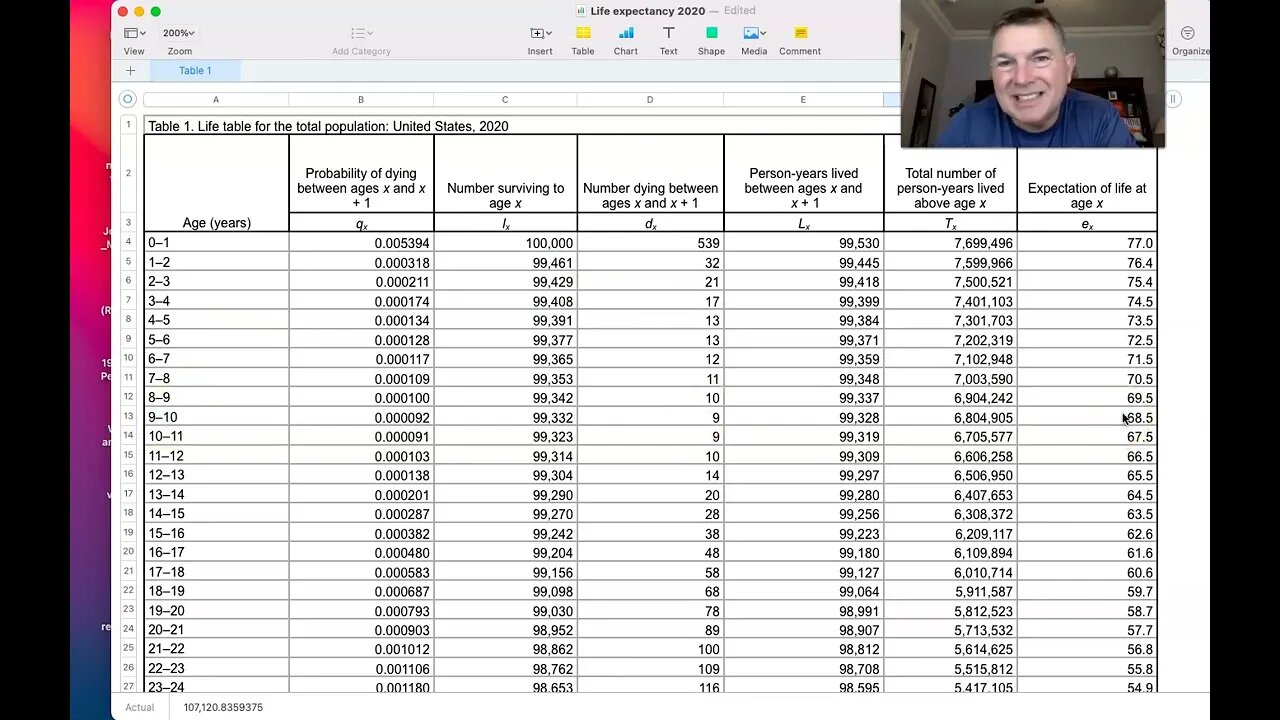1280x720 pixels.
Task: Select row 14 header
Action: click(x=128, y=436)
